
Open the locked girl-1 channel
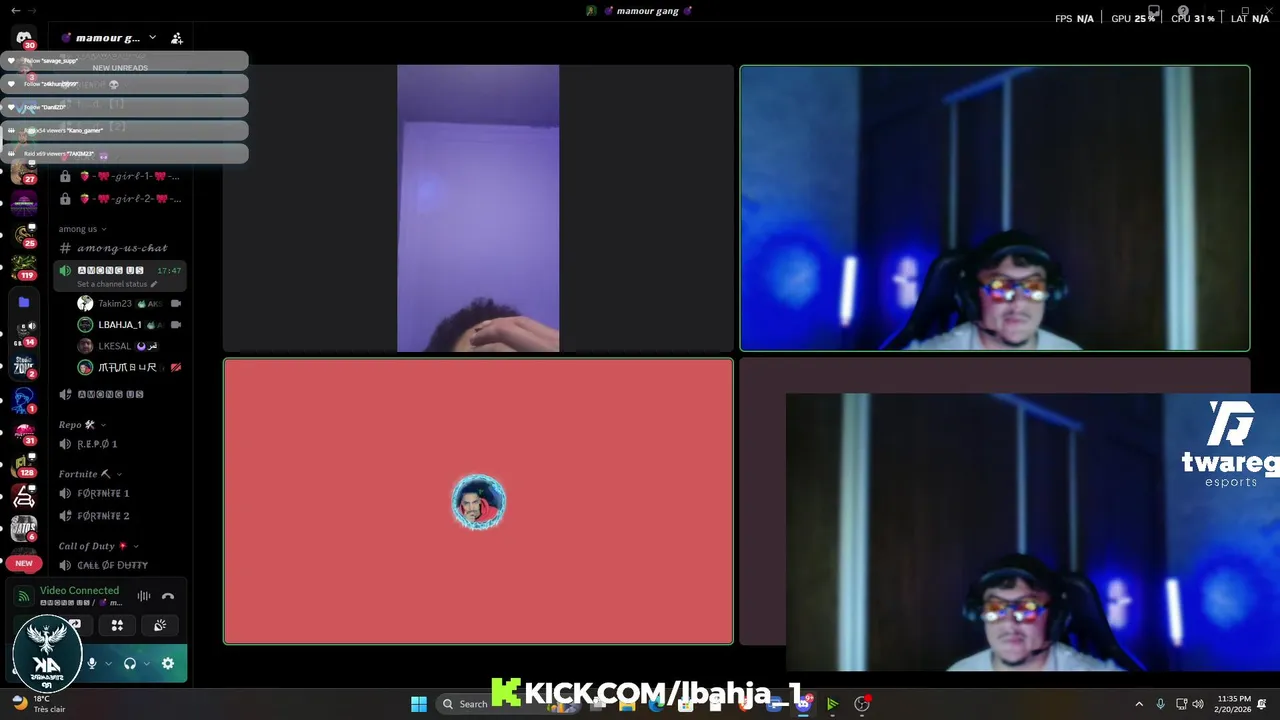click(121, 176)
